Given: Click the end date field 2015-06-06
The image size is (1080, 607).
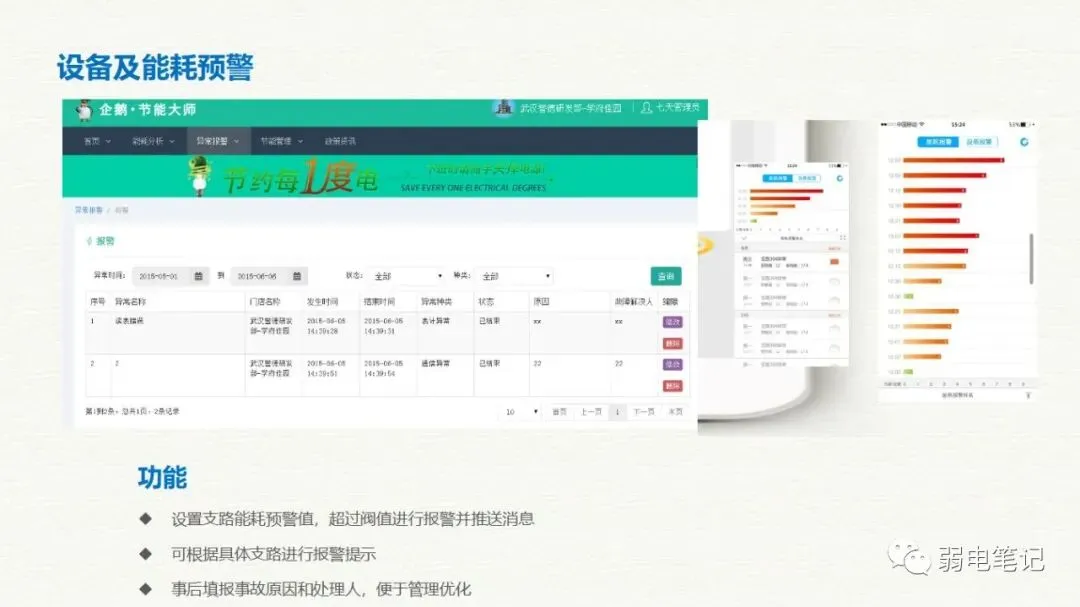Looking at the screenshot, I should 269,276.
